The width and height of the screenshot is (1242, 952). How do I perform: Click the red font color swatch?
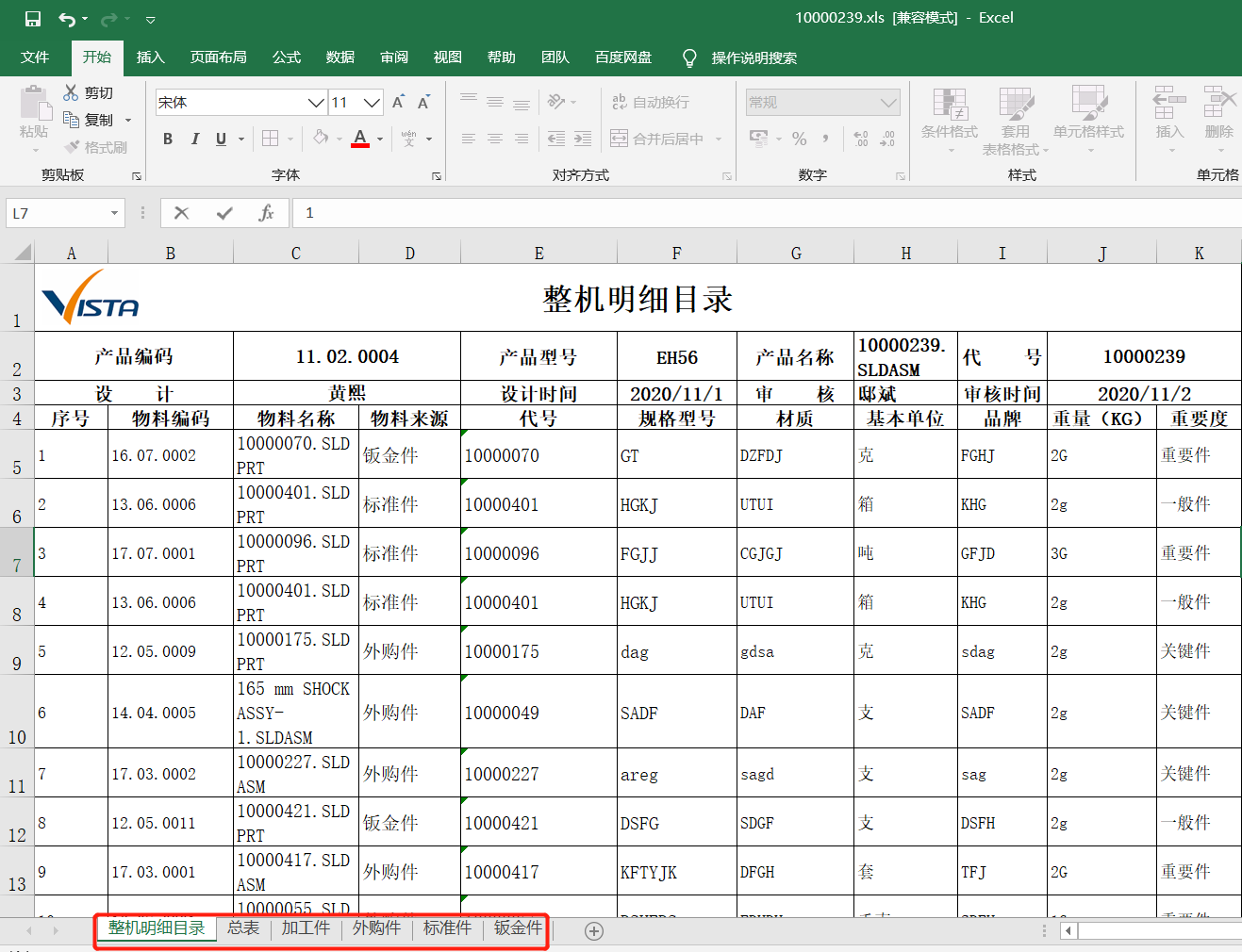pyautogui.click(x=360, y=139)
